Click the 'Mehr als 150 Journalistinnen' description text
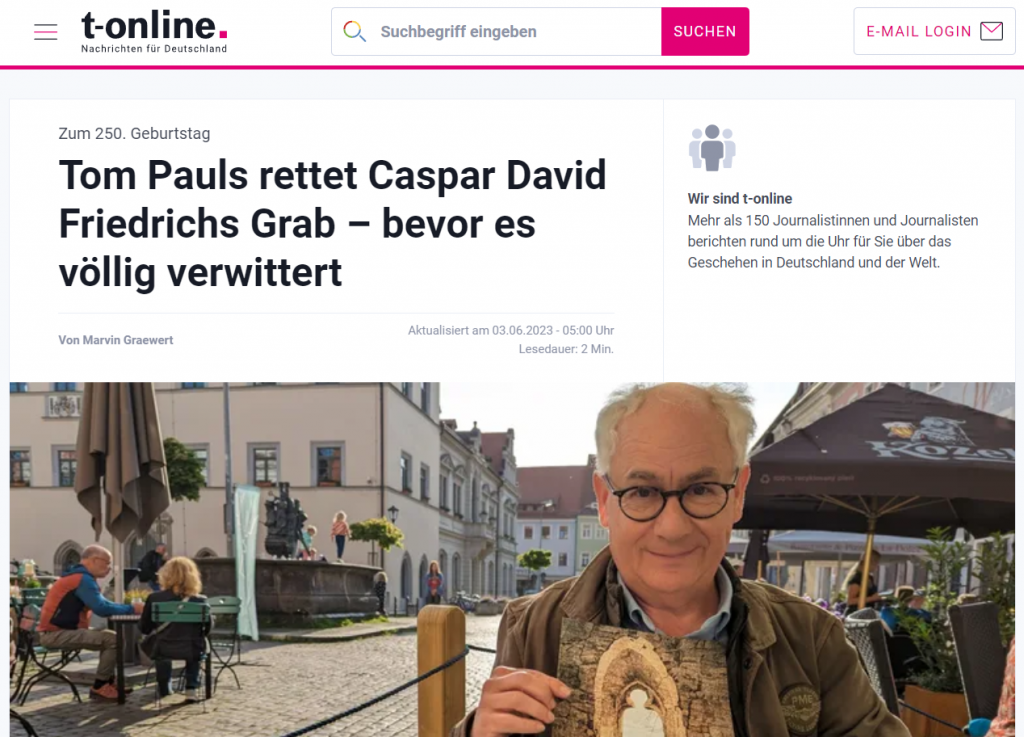The width and height of the screenshot is (1024, 737). [833, 242]
